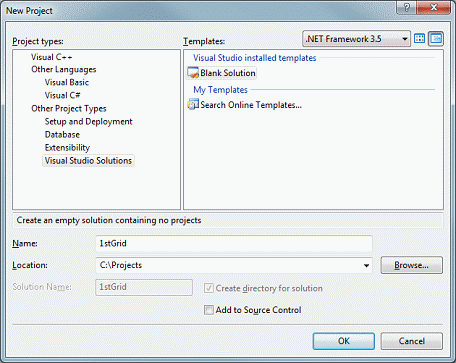This screenshot has width=456, height=363.
Task: Expand the Location path dropdown arrow
Action: click(366, 265)
